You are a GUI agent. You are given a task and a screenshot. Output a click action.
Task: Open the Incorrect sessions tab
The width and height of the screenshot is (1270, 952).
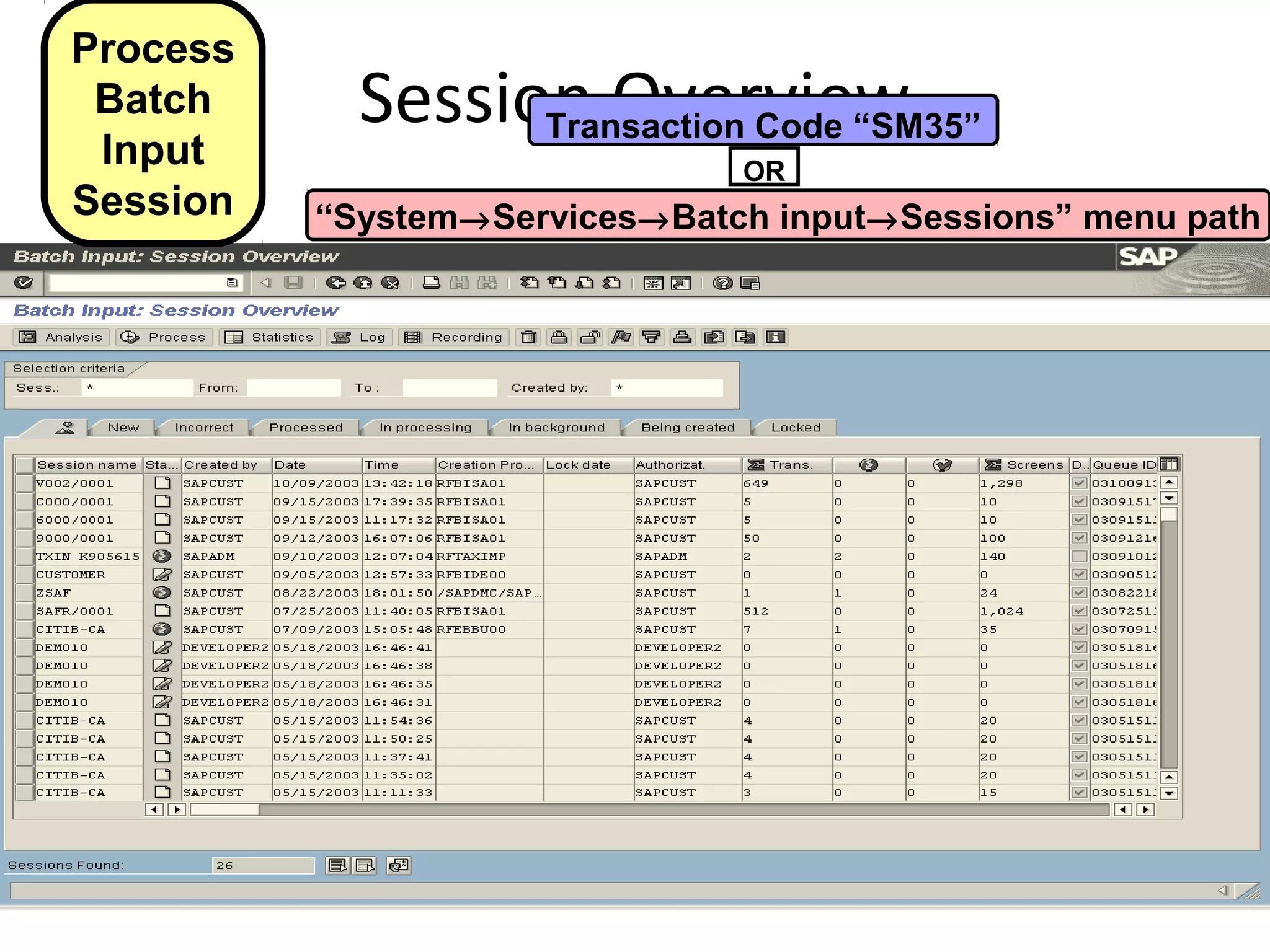(x=205, y=428)
